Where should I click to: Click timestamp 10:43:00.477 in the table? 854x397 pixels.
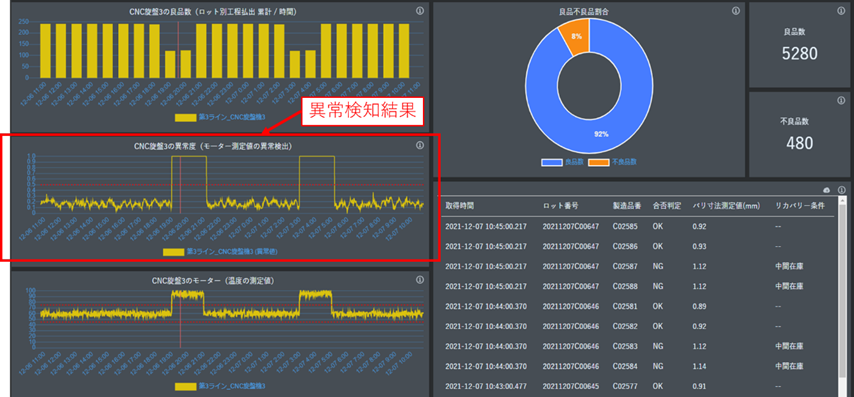click(486, 386)
